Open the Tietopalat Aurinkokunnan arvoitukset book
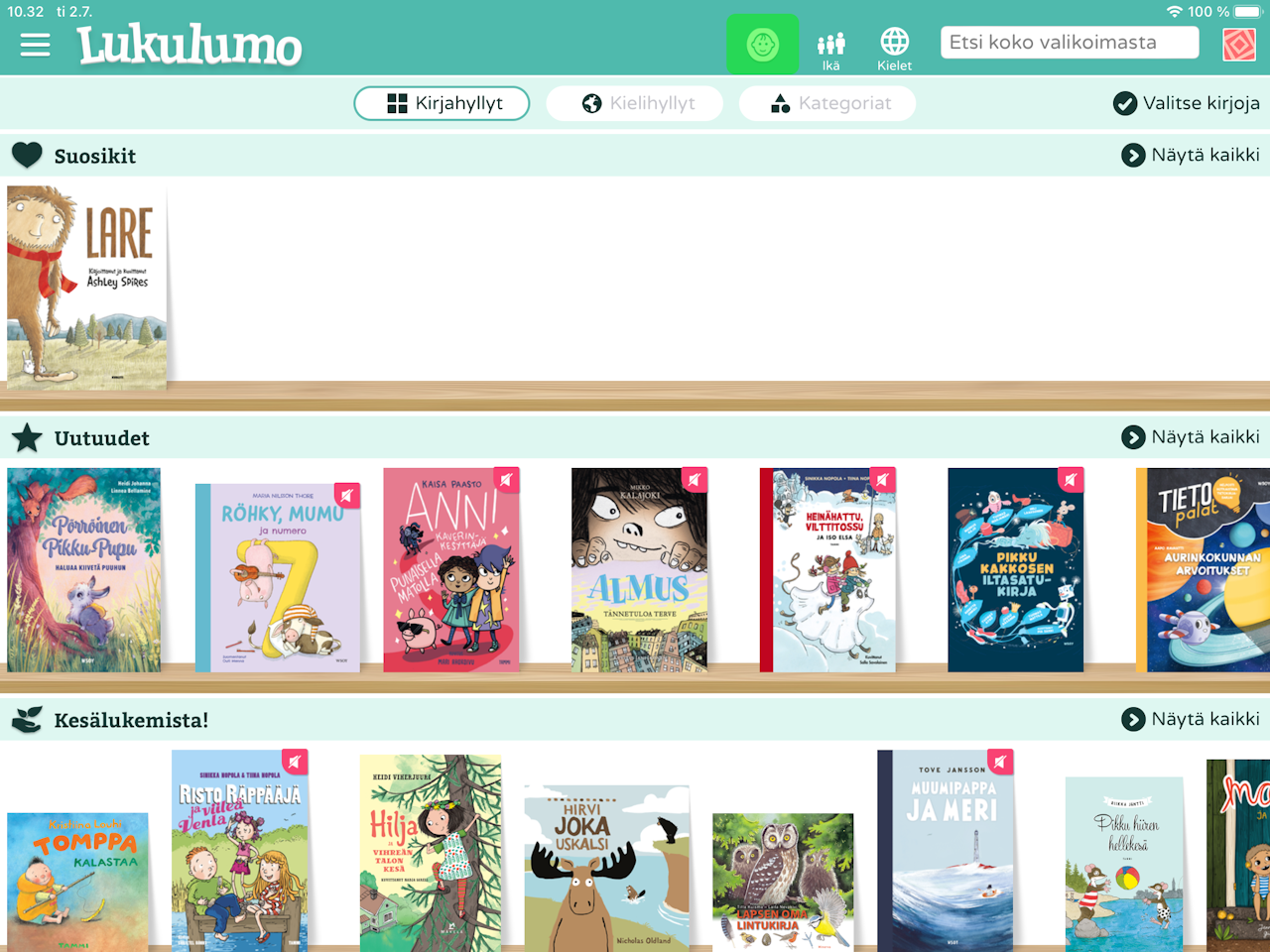 1204,570
